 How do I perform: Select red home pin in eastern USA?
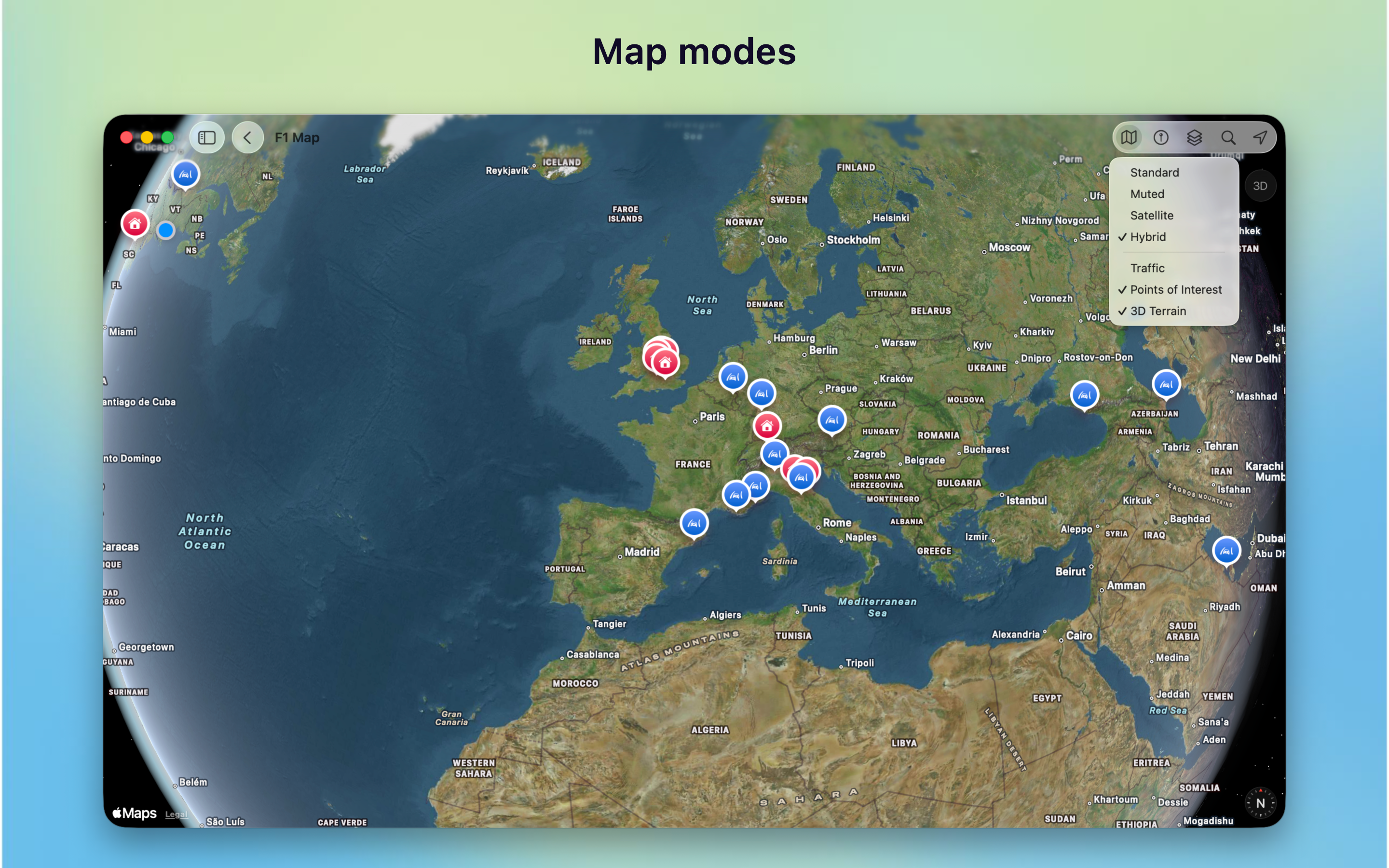click(135, 224)
